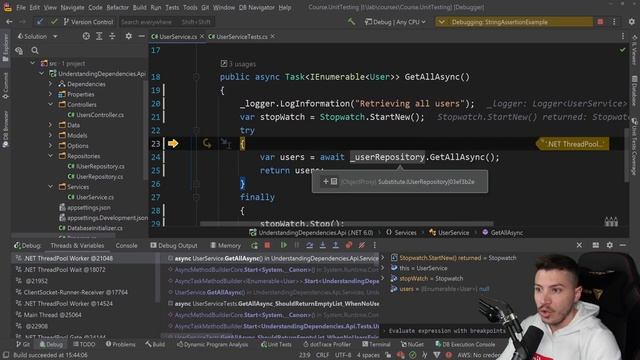
Task: Click Expand All icon in Solution panel
Action: [x=99, y=36]
